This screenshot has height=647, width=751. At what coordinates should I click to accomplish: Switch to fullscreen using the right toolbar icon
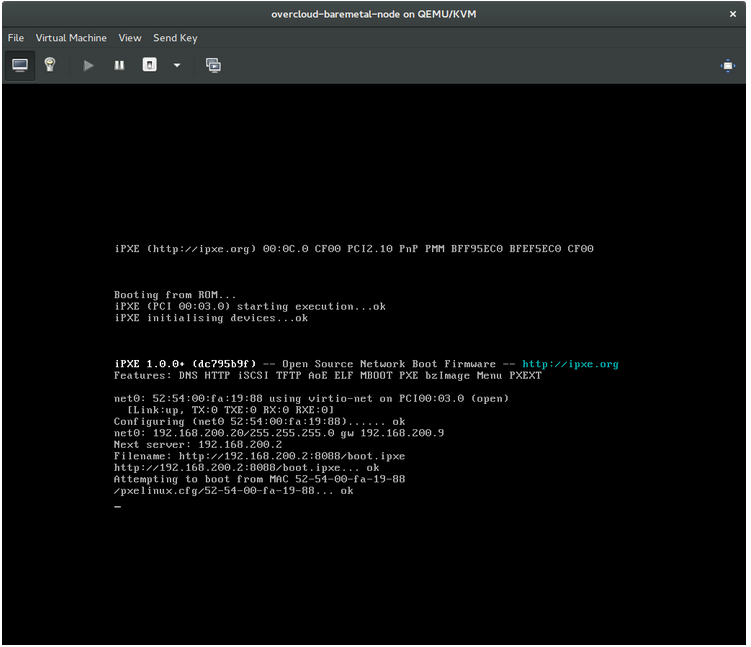(x=727, y=65)
